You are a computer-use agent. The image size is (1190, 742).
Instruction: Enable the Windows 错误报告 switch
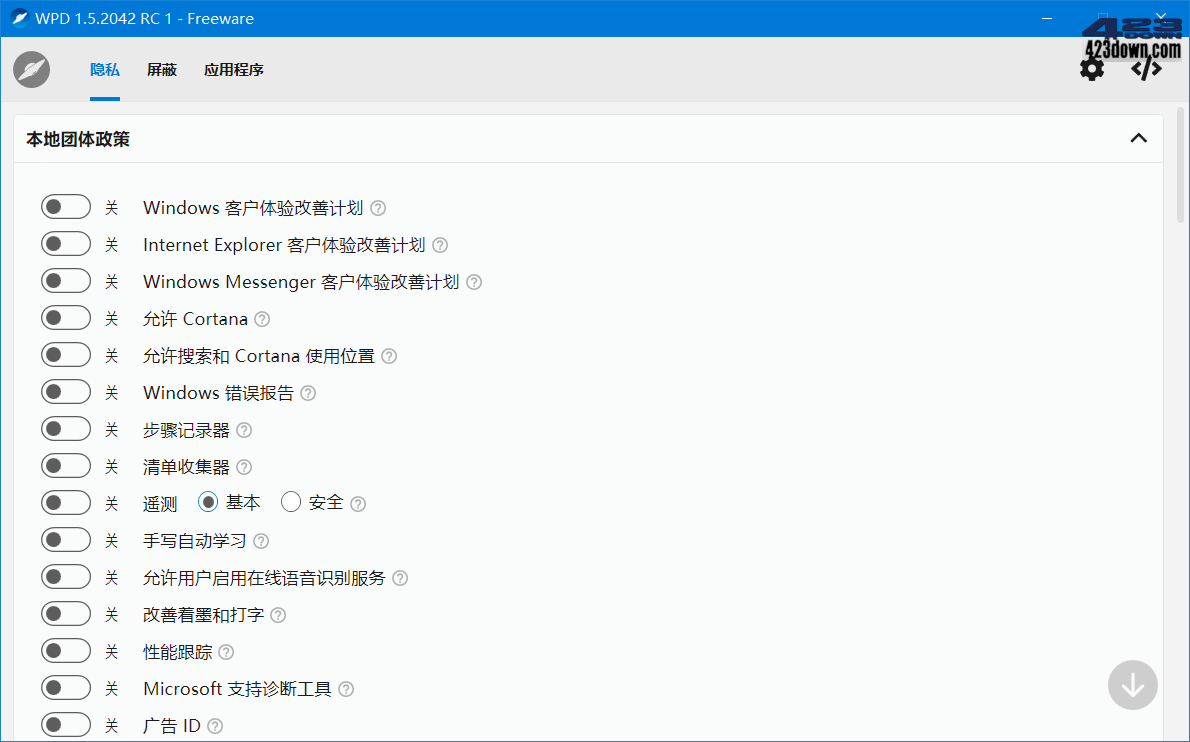click(66, 391)
